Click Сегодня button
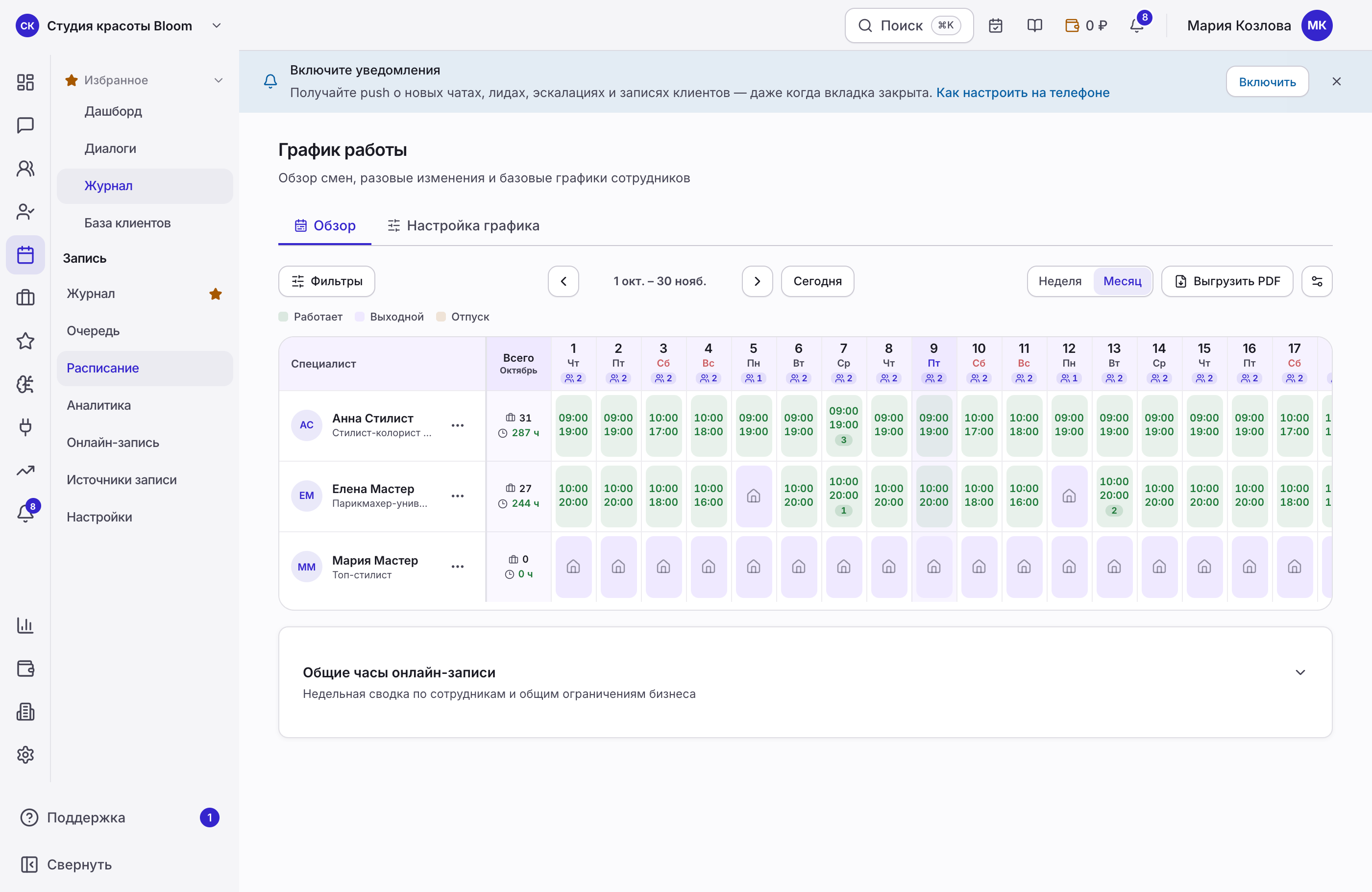Image resolution: width=1372 pixels, height=892 pixels. click(x=817, y=281)
